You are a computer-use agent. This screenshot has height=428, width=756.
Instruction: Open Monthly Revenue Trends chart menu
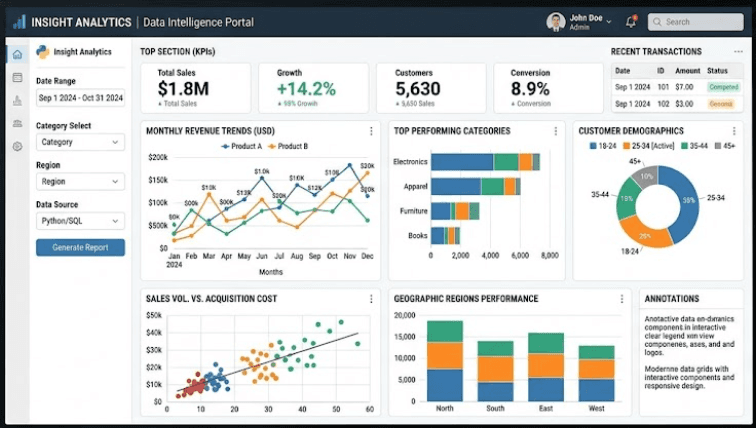click(371, 131)
